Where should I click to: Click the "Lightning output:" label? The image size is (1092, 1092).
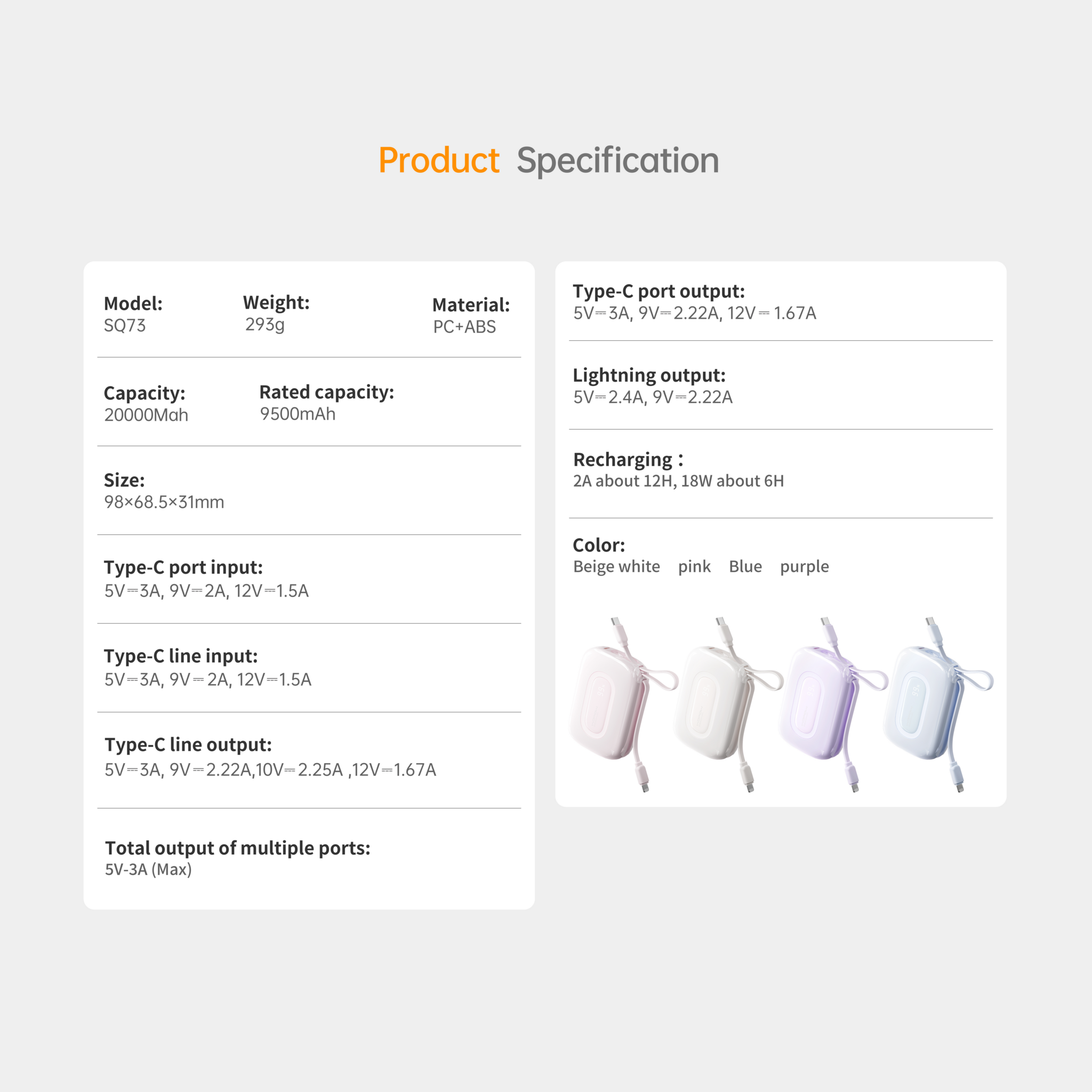click(649, 375)
